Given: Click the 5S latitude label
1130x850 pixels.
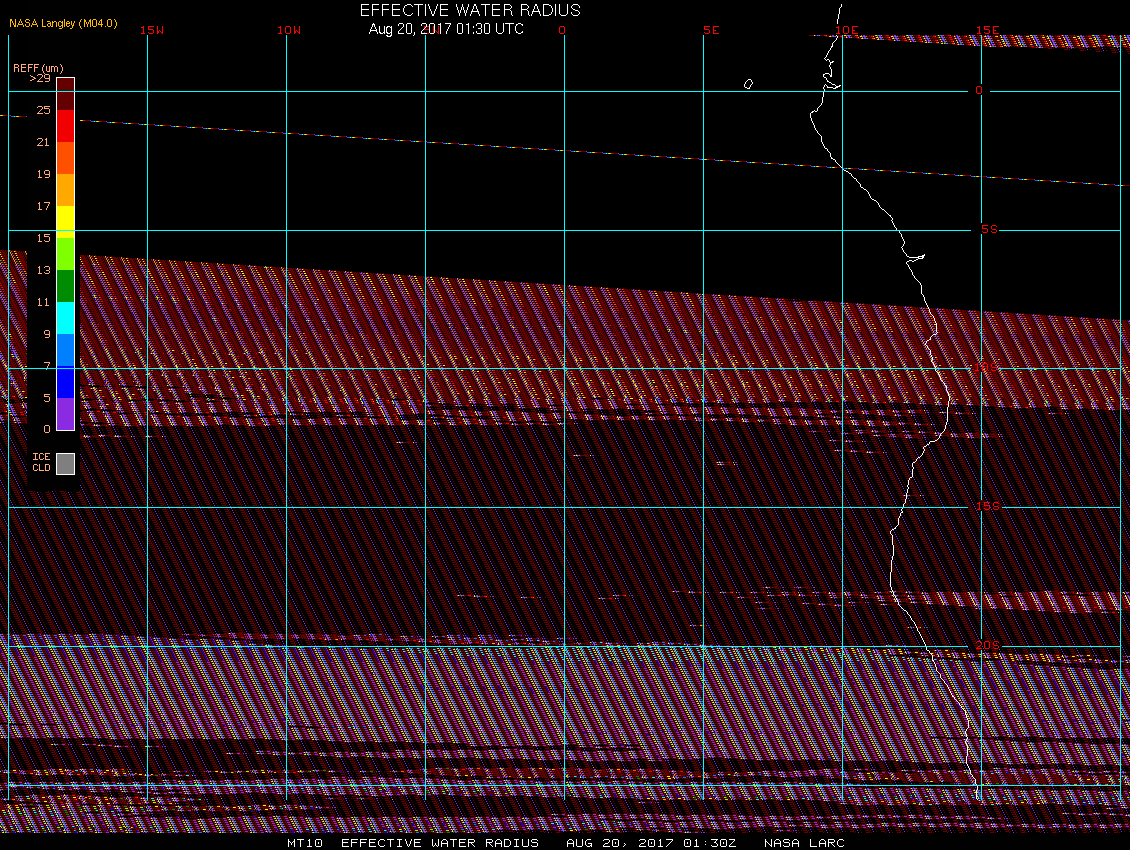Looking at the screenshot, I should (x=989, y=229).
